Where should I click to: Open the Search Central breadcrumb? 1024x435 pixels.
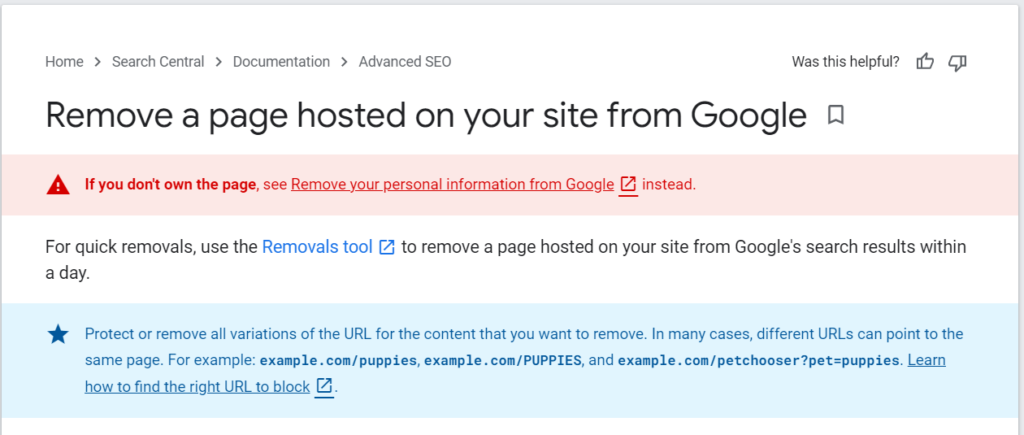(x=158, y=62)
